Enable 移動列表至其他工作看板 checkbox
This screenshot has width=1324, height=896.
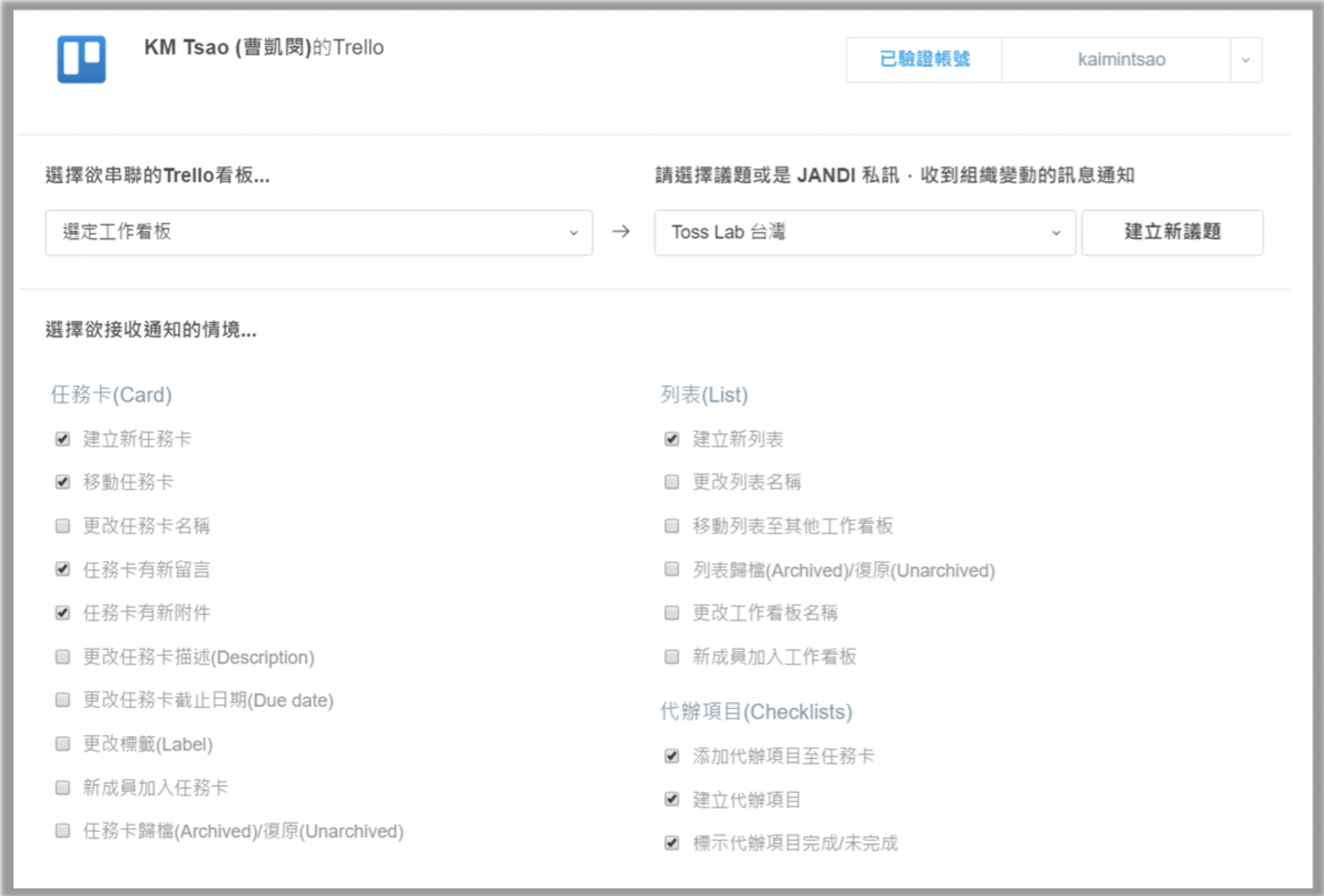pos(672,526)
